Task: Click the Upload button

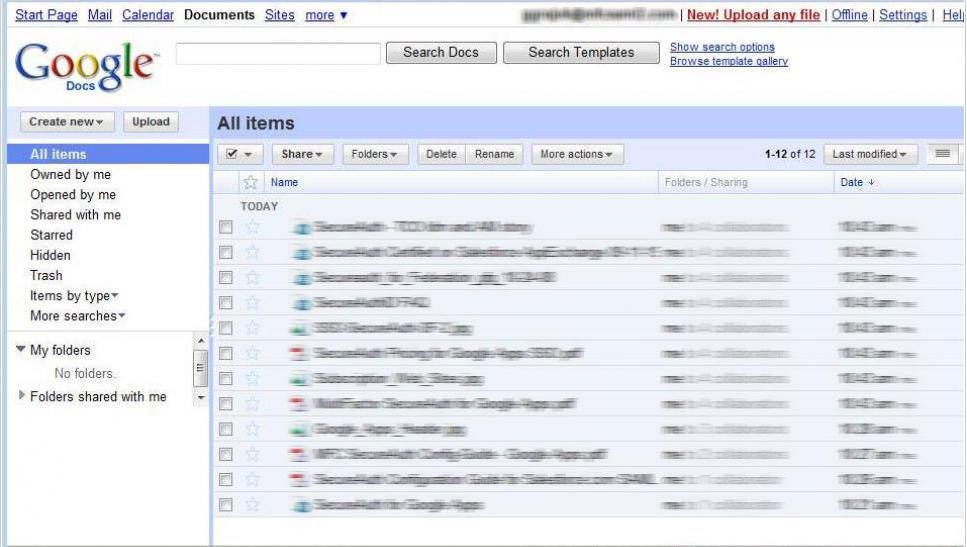Action: [151, 122]
